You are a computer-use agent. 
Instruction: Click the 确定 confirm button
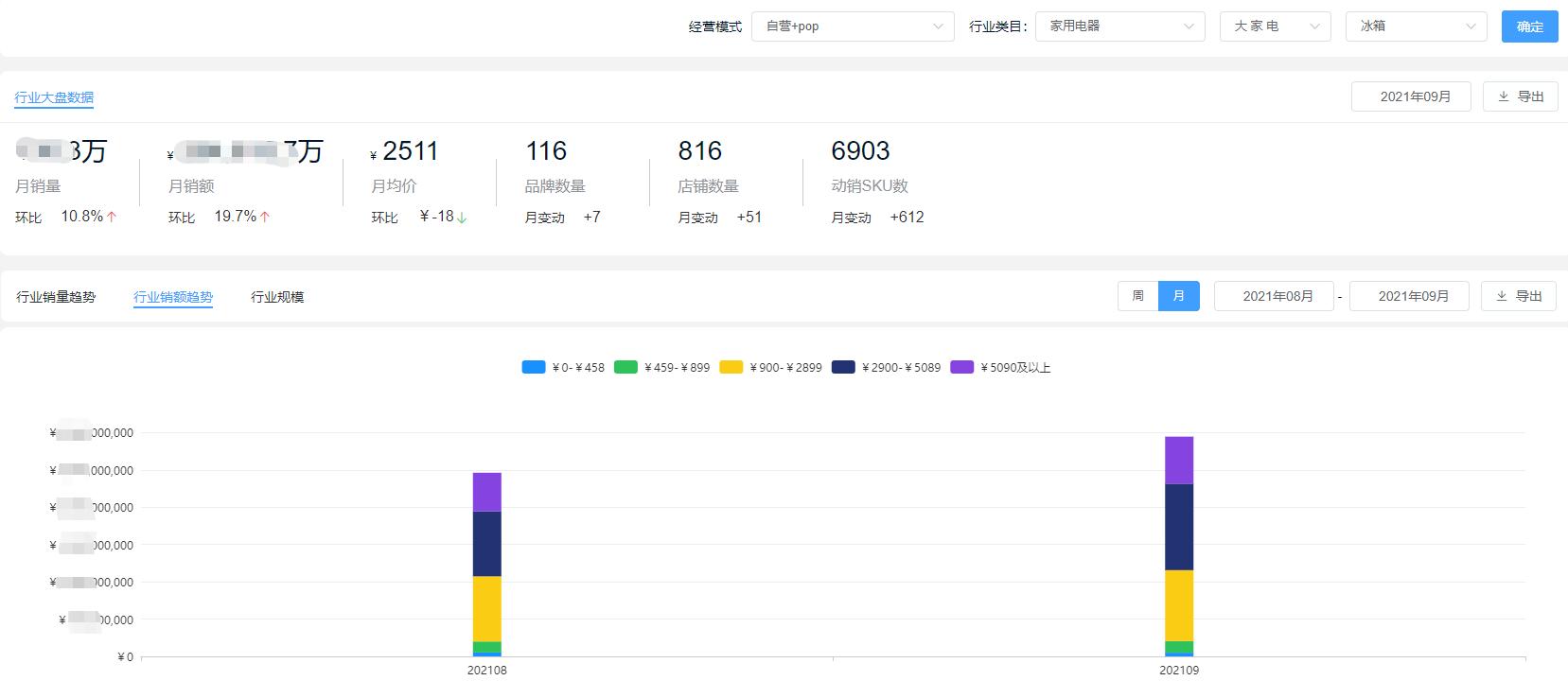(x=1530, y=26)
